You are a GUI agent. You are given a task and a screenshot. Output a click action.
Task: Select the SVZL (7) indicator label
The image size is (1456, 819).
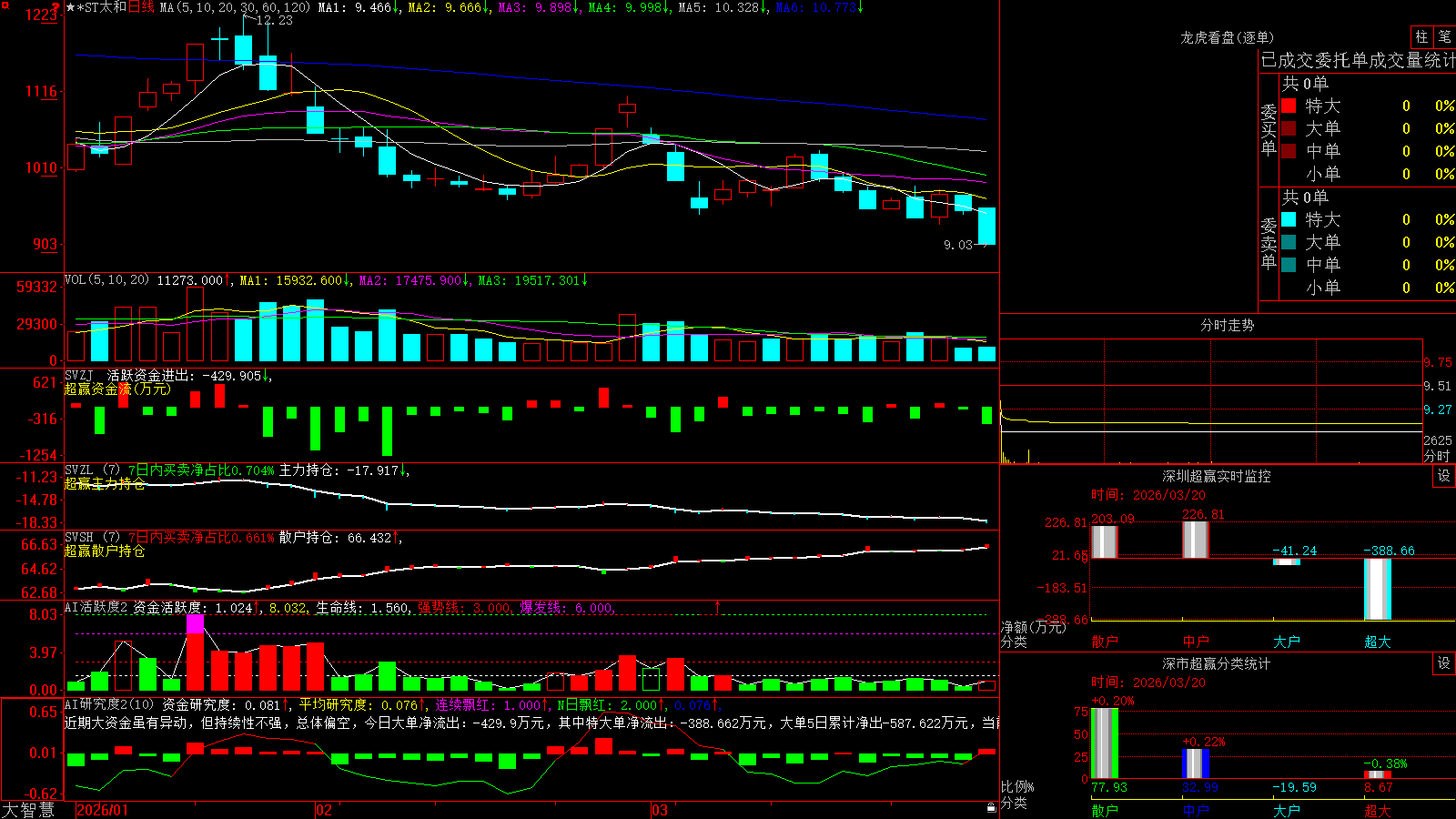click(x=92, y=470)
